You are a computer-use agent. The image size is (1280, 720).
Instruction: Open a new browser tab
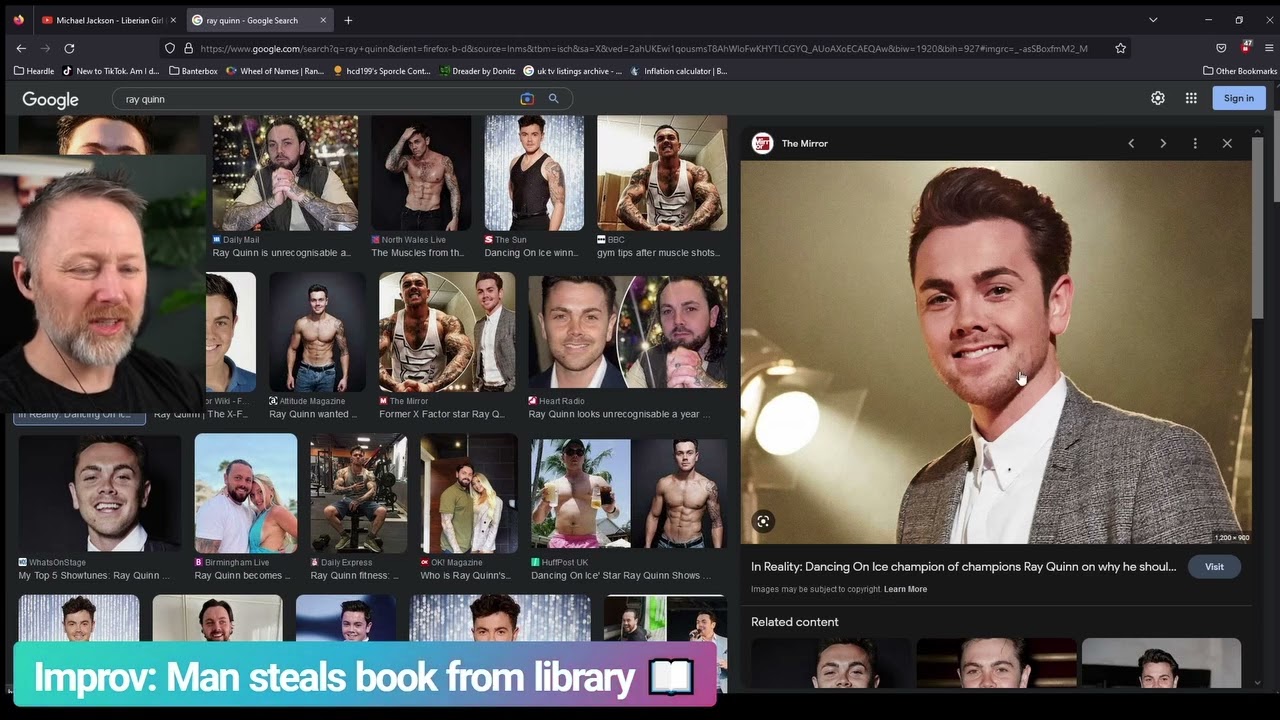[x=348, y=20]
